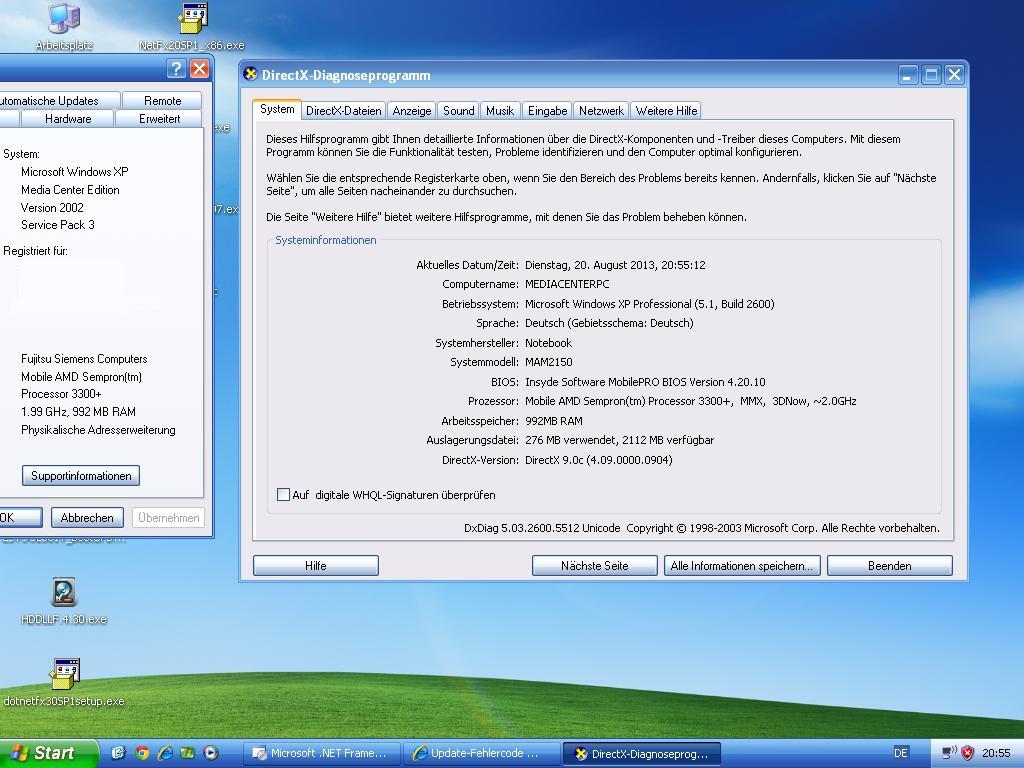Open Chrome from the quick launch bar
1024x768 pixels.
(x=142, y=753)
